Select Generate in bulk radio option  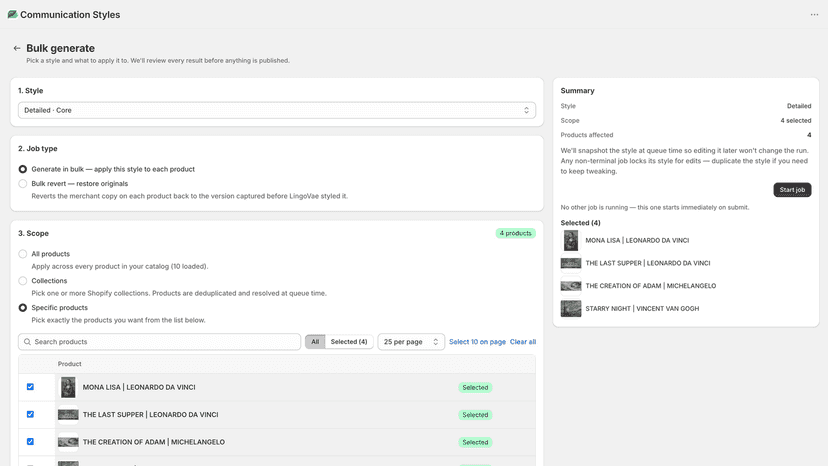[23, 169]
